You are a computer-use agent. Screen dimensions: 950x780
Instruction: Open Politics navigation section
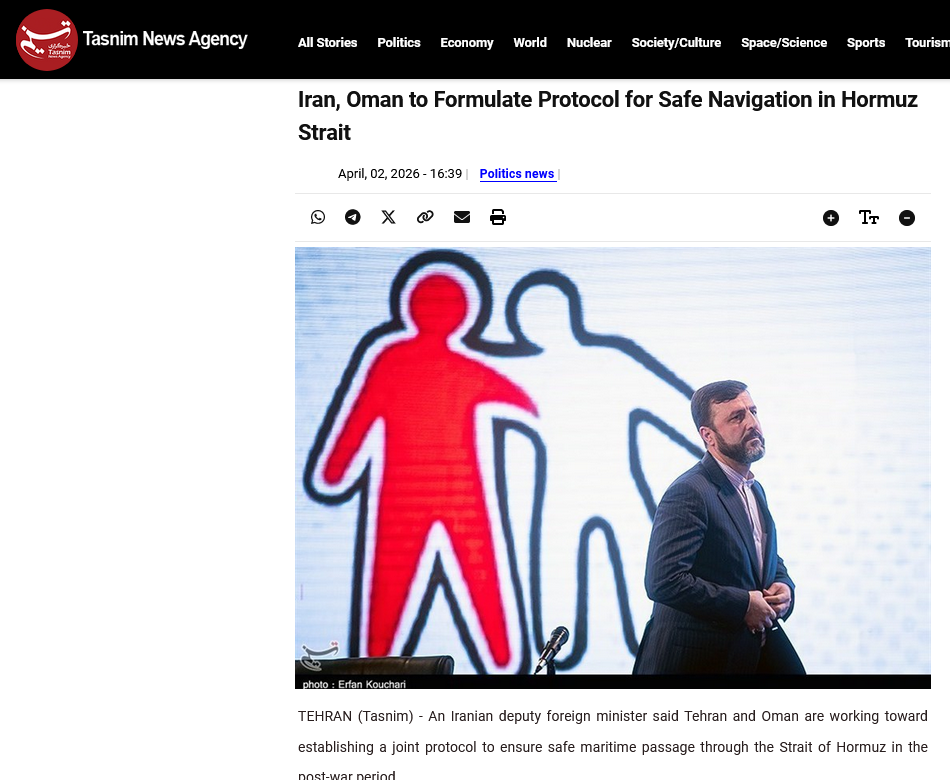[x=399, y=42]
